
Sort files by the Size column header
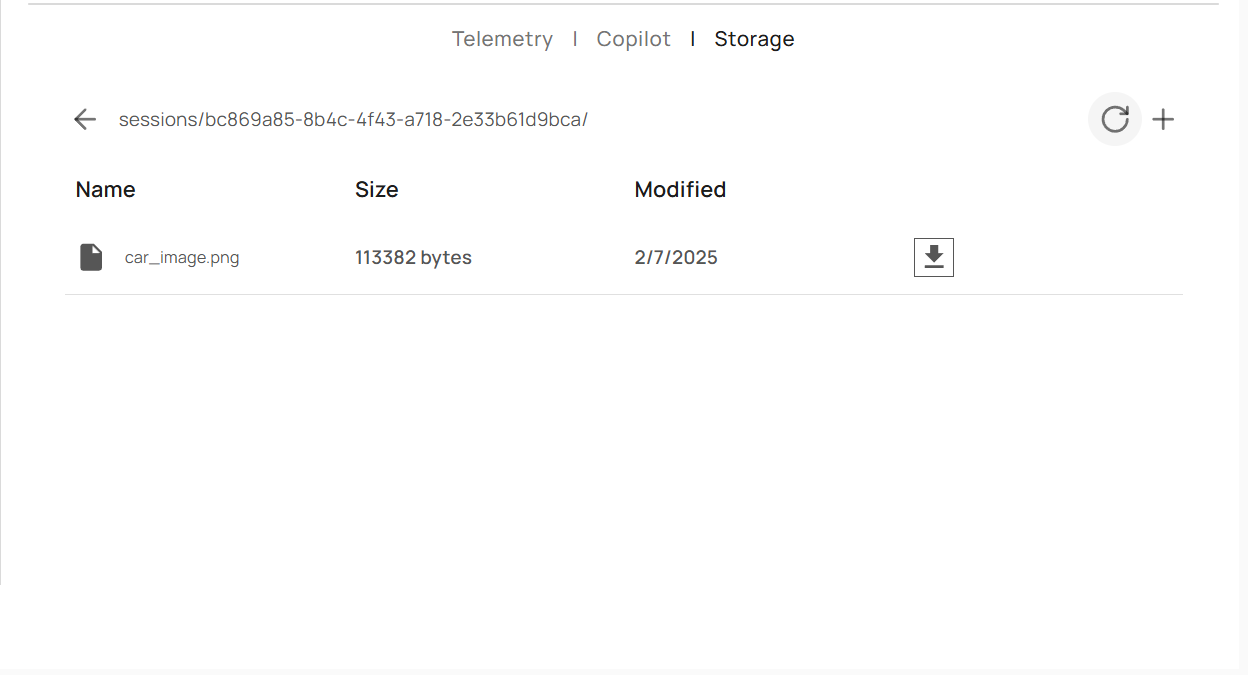click(x=377, y=189)
